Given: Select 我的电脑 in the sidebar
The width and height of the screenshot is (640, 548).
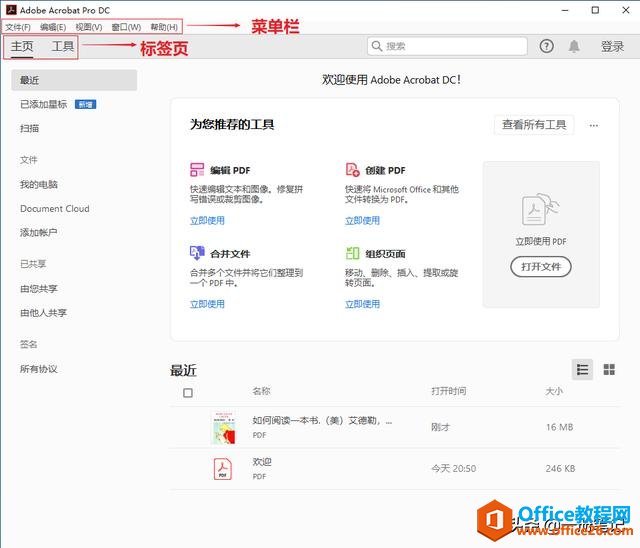Looking at the screenshot, I should [x=39, y=184].
